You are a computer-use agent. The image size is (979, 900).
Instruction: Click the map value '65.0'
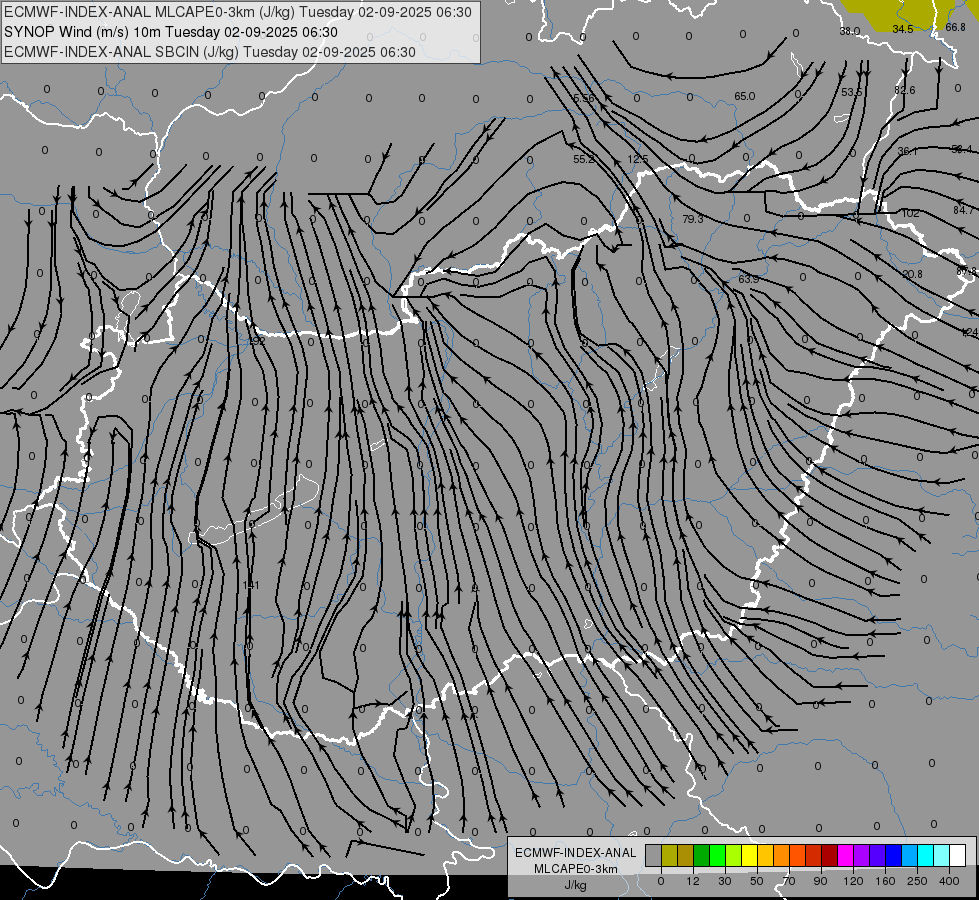click(x=744, y=96)
